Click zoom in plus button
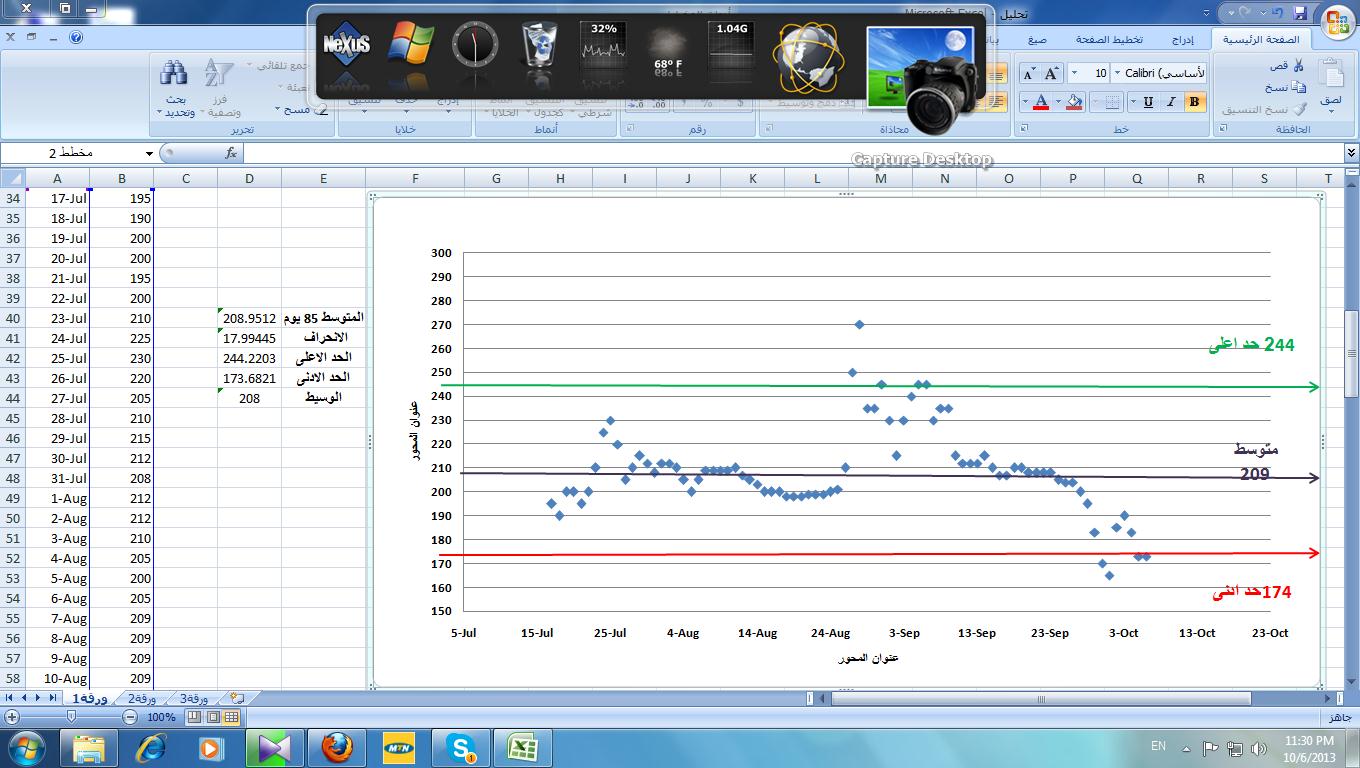This screenshot has height=768, width=1360. (x=12, y=717)
